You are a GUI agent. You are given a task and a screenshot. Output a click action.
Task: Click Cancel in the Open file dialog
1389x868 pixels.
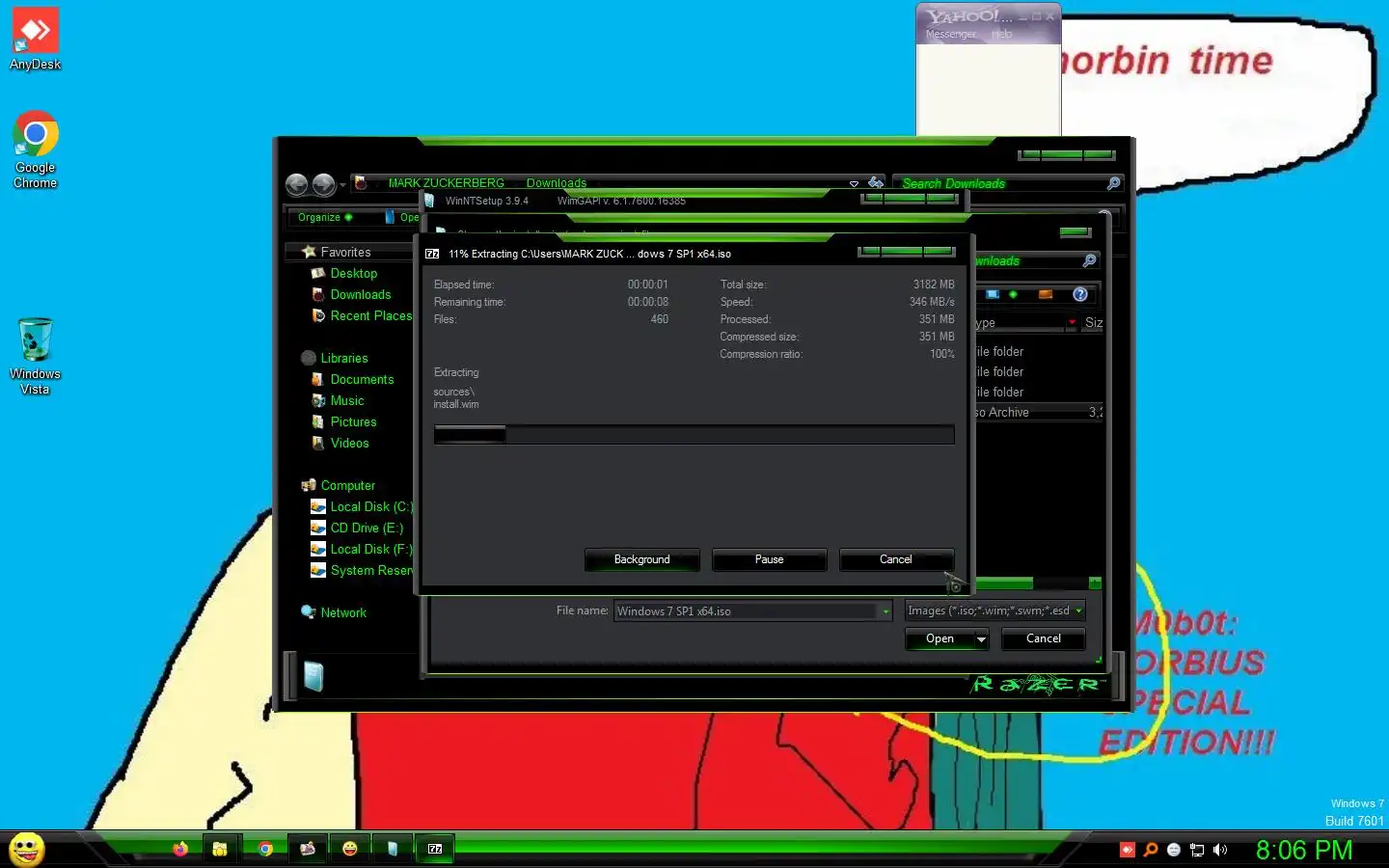pos(1043,638)
